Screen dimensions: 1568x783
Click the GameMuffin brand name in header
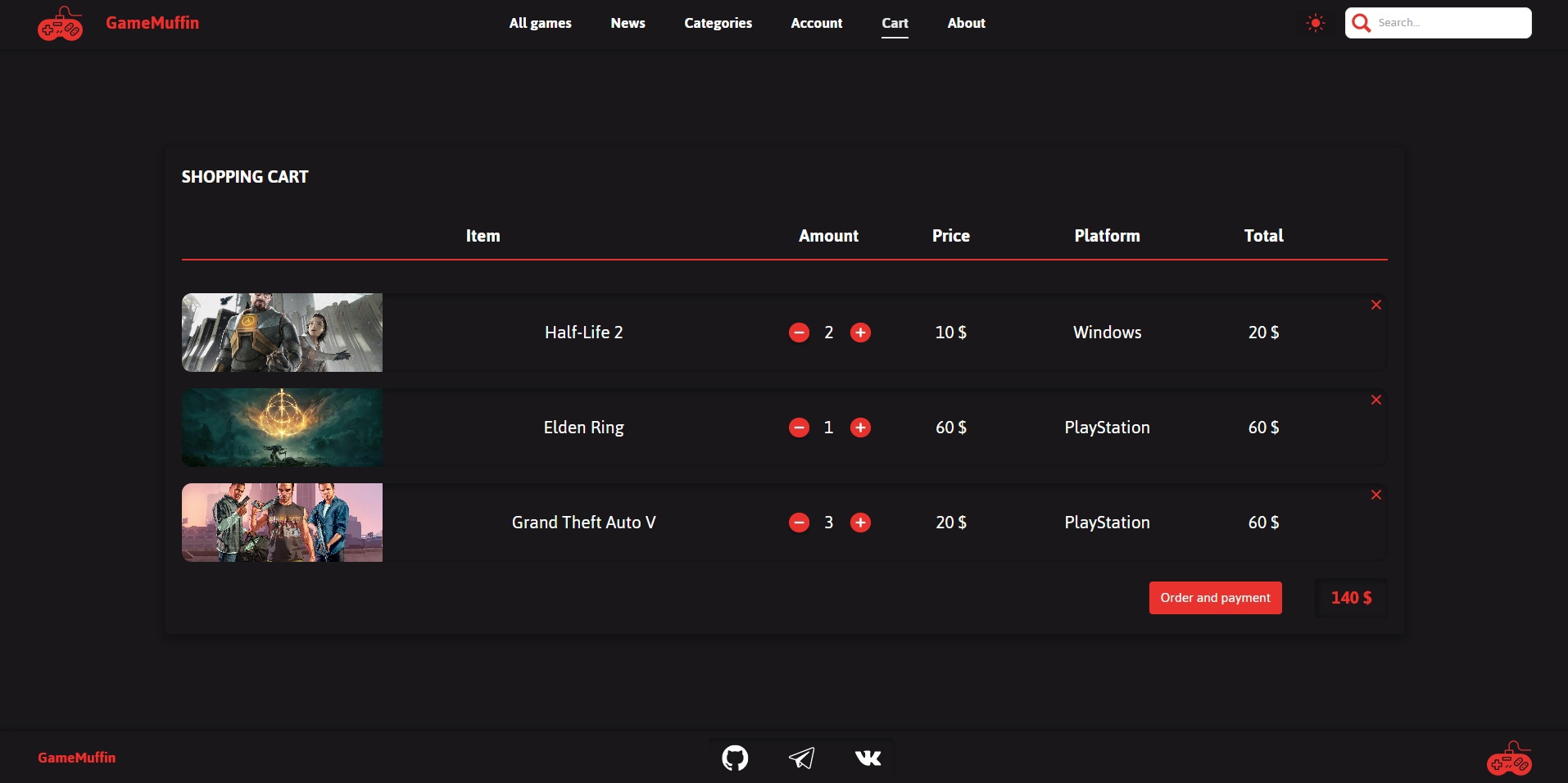152,23
